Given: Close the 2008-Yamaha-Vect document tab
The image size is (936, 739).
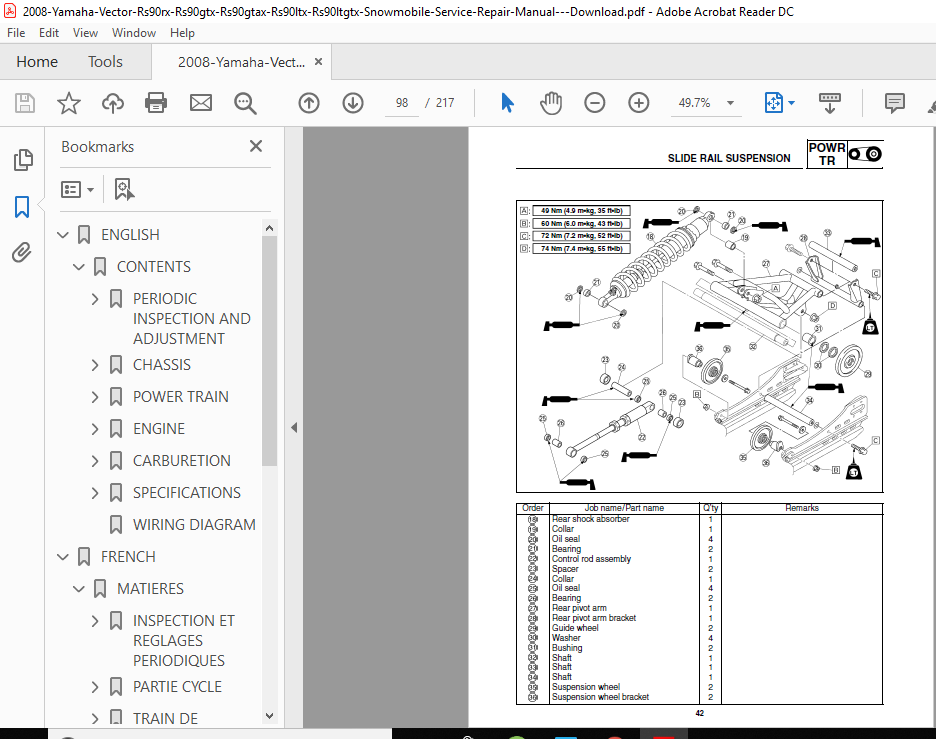Looking at the screenshot, I should click(x=318, y=61).
